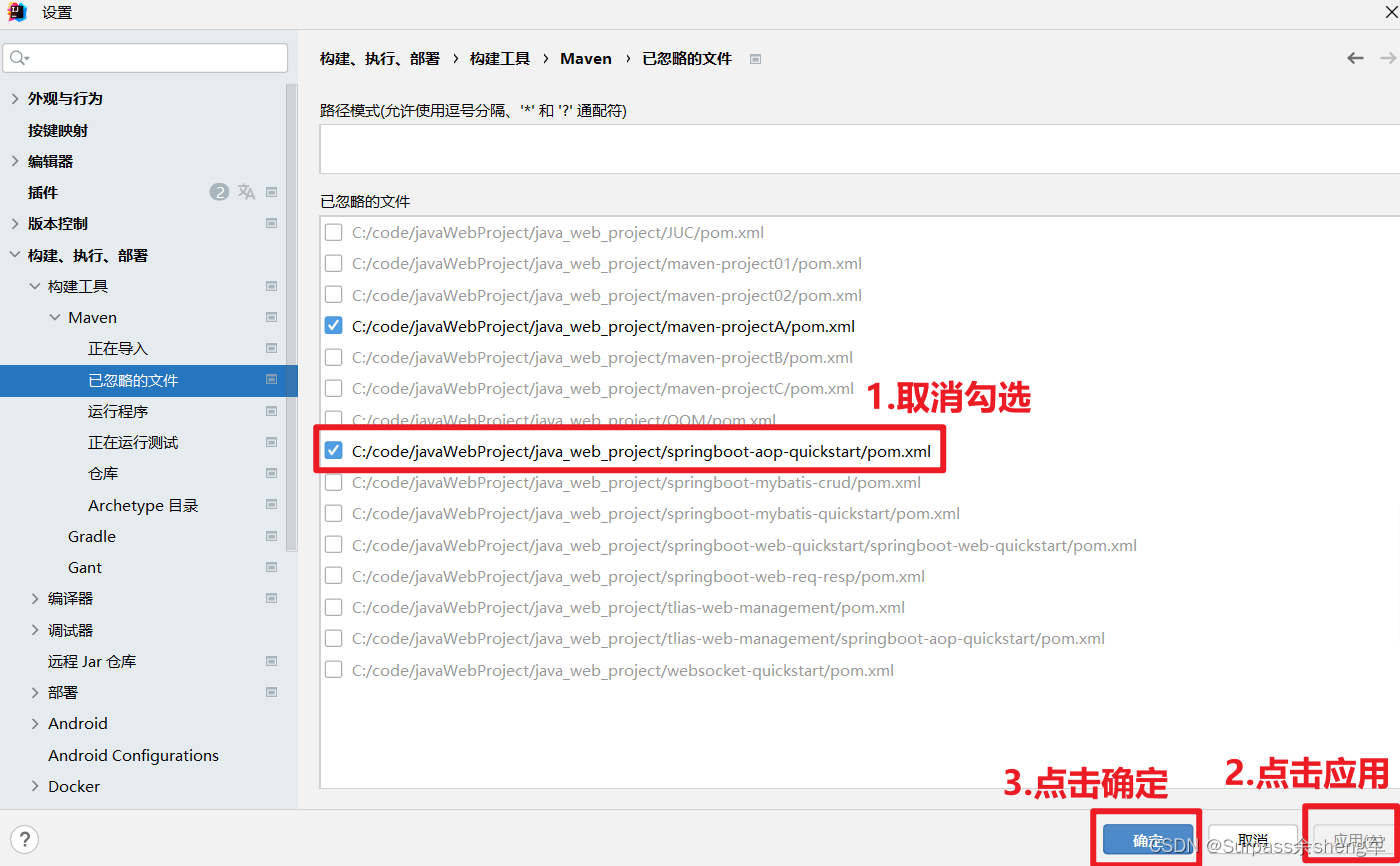Toggle checkbox for maven-project01/pom.xml
Screen dimensions: 1400x866
pyautogui.click(x=334, y=264)
